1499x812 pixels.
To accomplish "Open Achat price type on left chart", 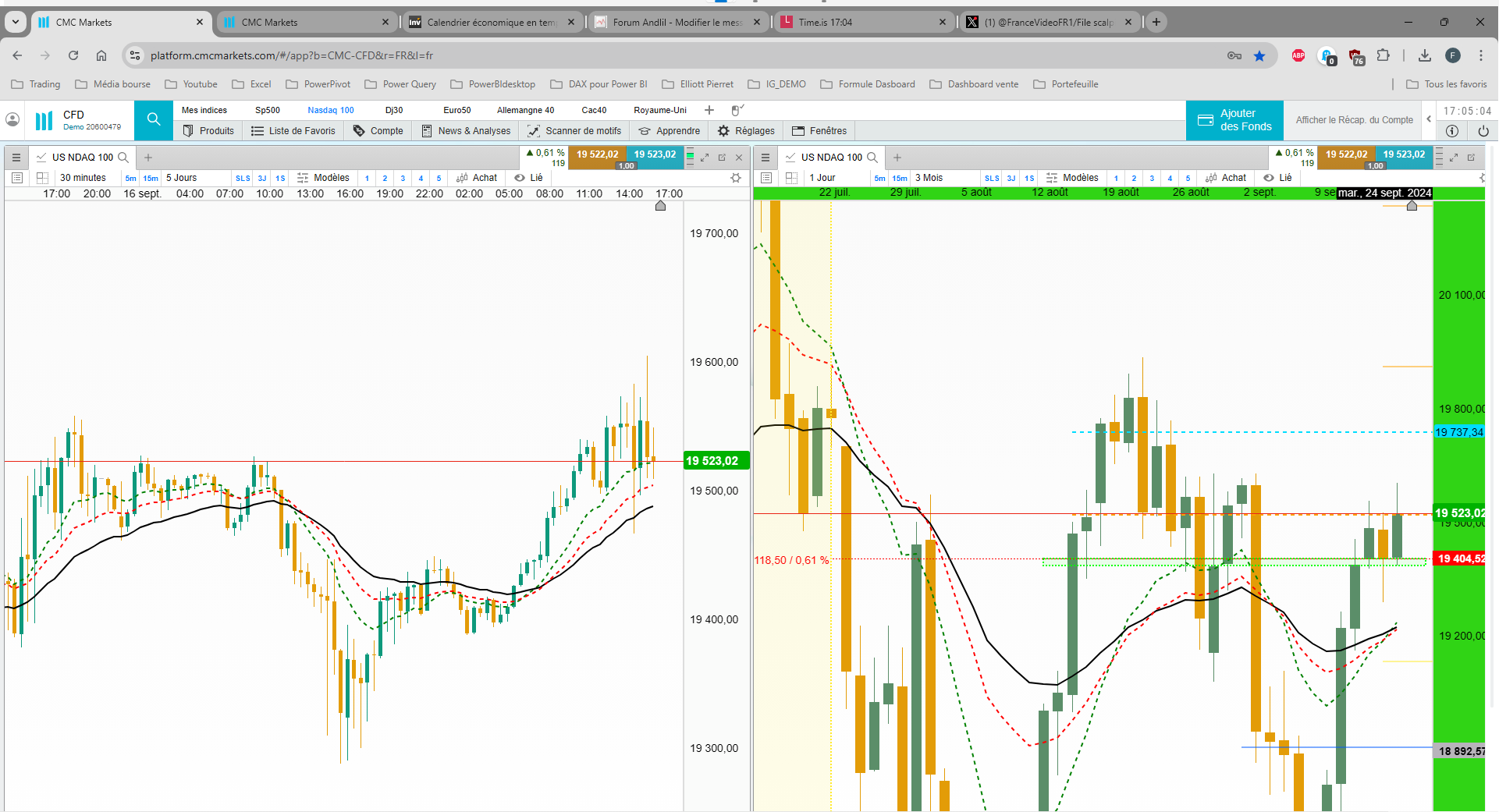I will 477,178.
